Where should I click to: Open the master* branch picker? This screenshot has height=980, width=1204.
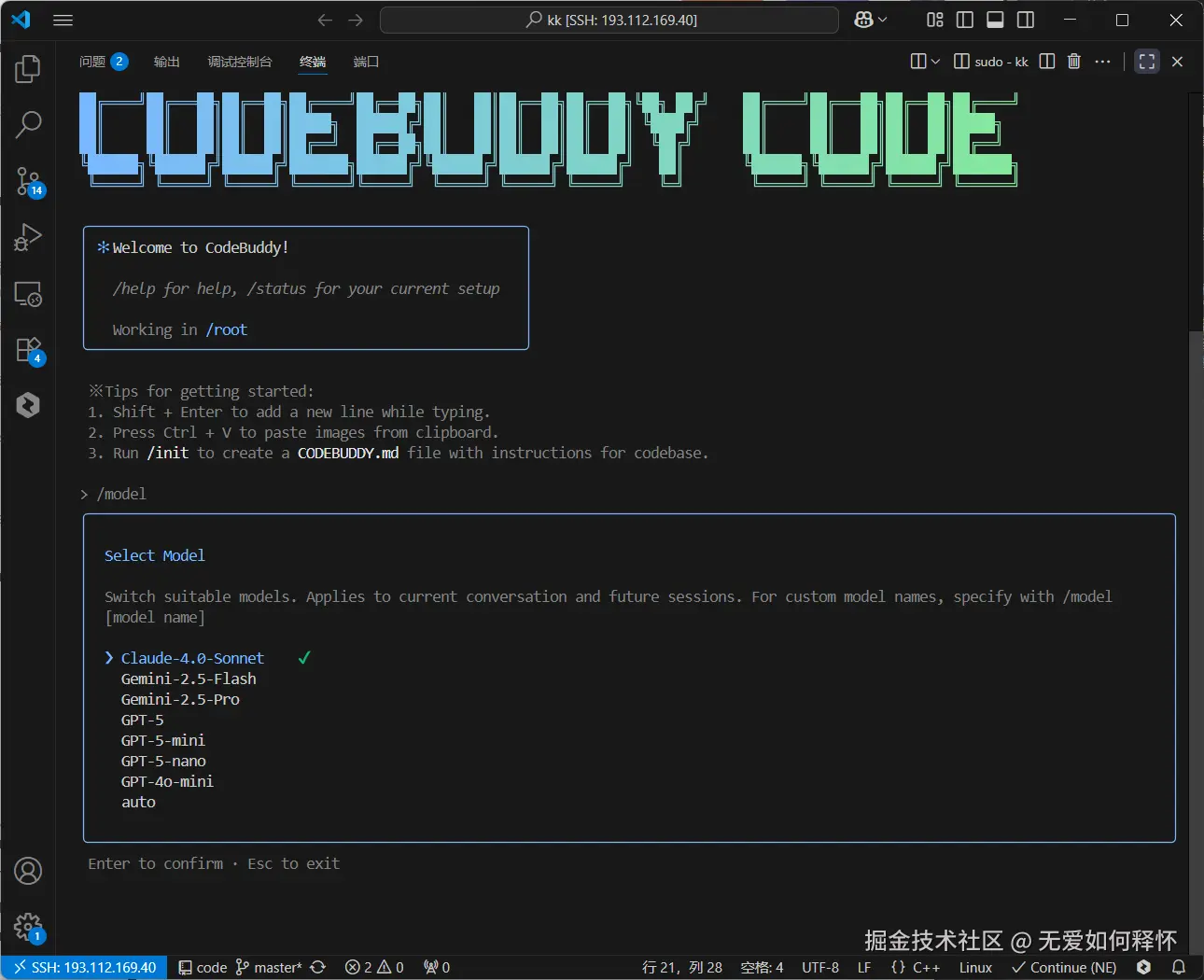pos(269,967)
